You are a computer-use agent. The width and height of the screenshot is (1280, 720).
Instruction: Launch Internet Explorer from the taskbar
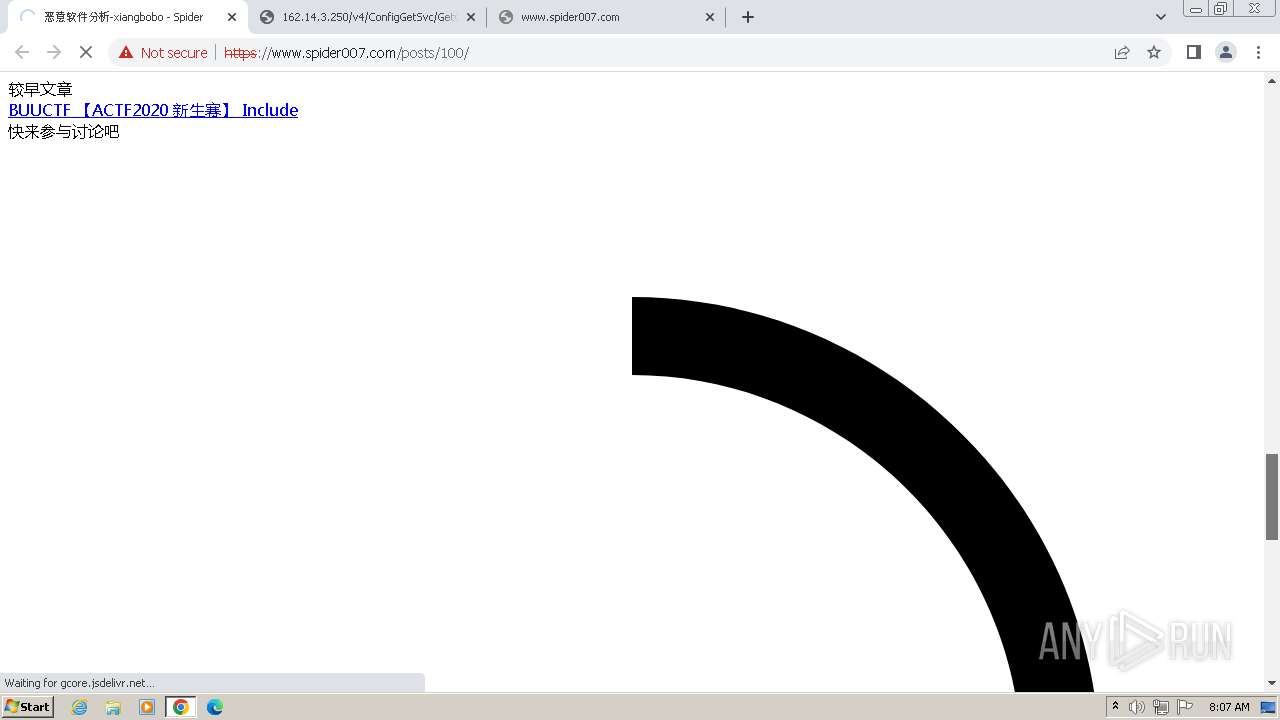click(x=79, y=707)
